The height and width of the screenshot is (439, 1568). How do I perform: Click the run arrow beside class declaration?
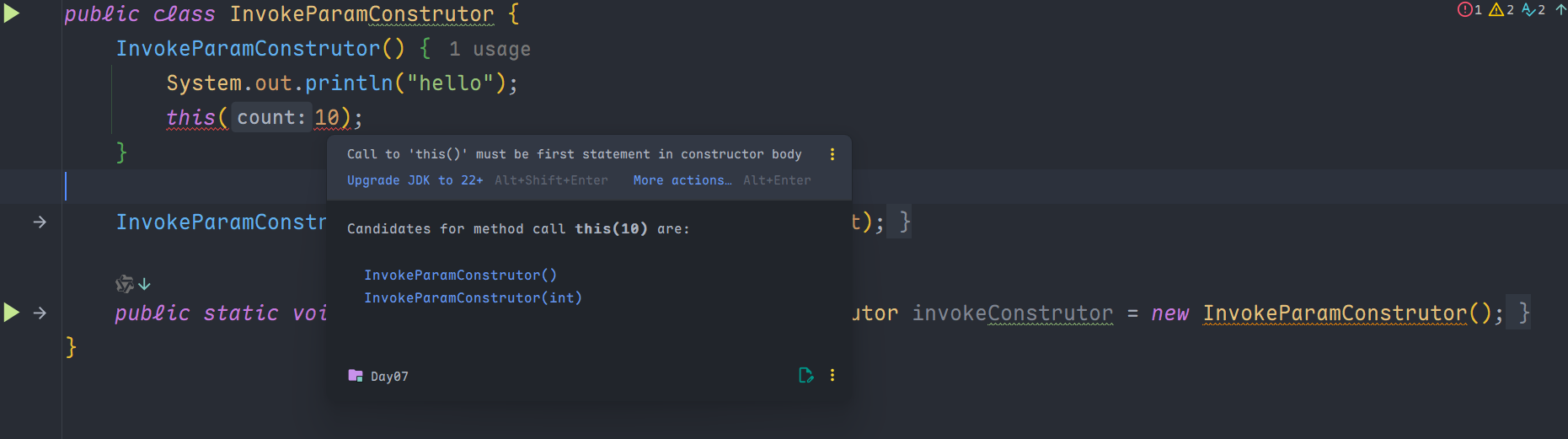[12, 13]
